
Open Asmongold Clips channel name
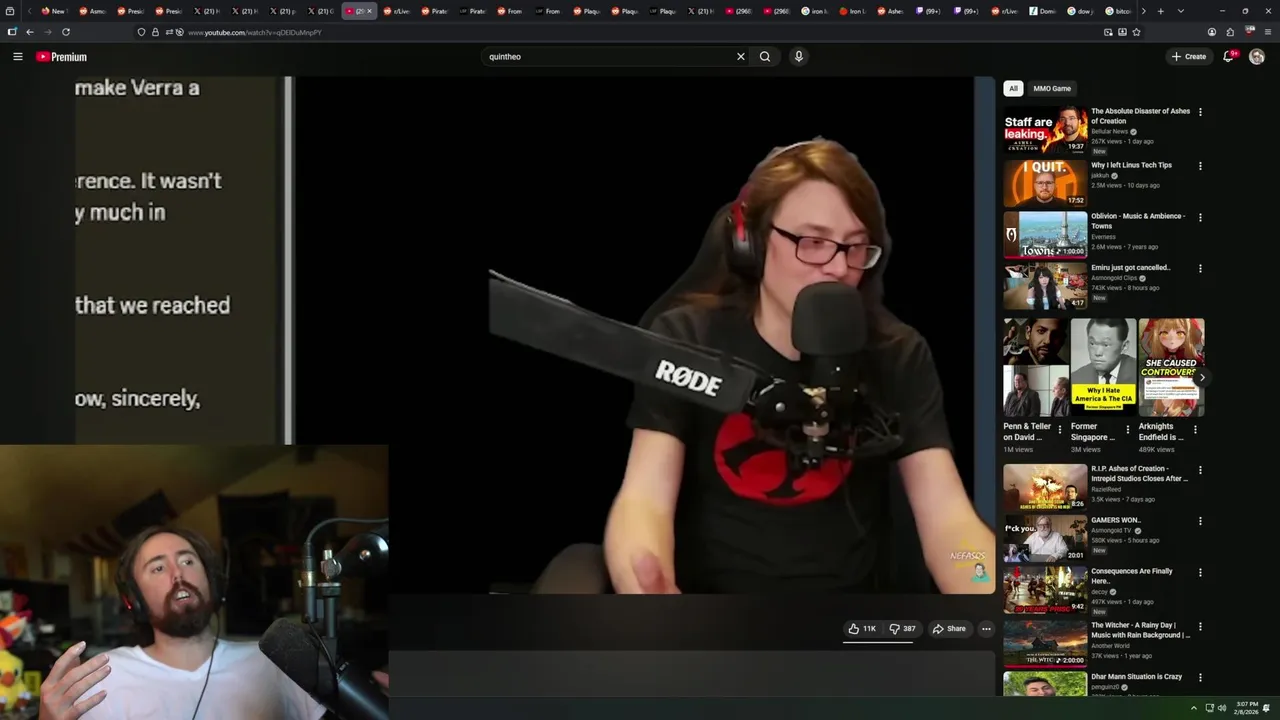[1114, 278]
